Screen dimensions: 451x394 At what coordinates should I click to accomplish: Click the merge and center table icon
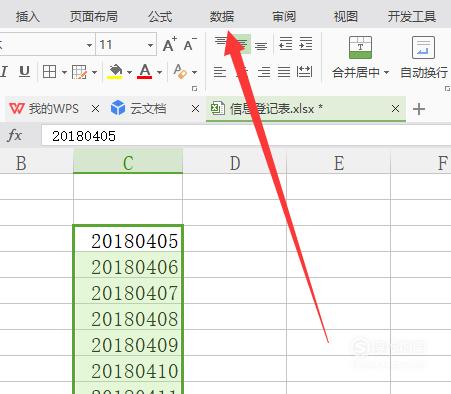pos(360,47)
